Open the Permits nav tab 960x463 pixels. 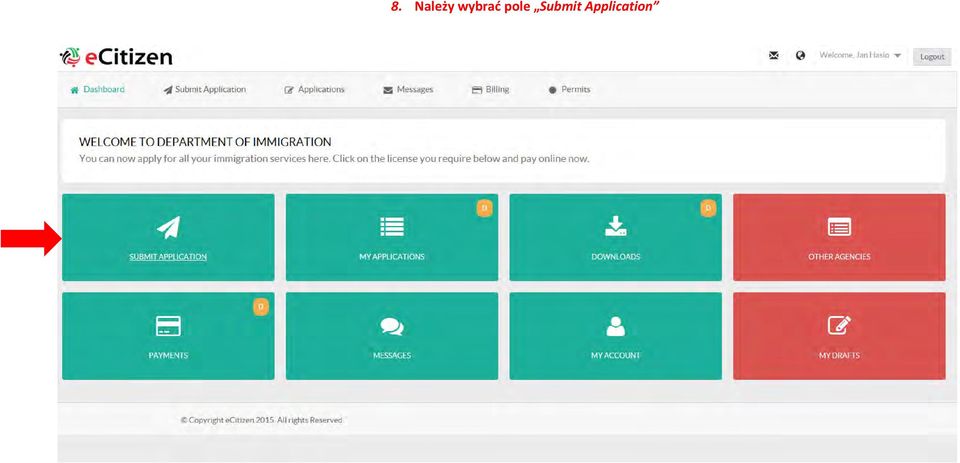click(x=569, y=89)
